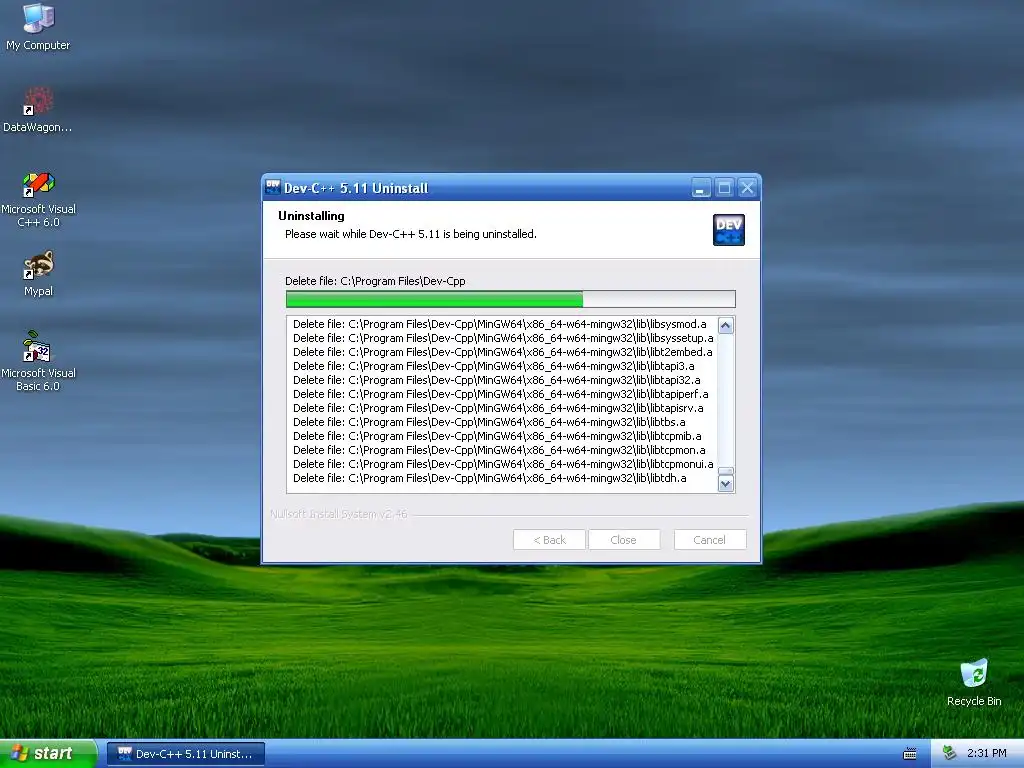Image resolution: width=1024 pixels, height=768 pixels.
Task: Click the Dev-C++ 5.11 Uninstall taskbar button
Action: coord(185,754)
